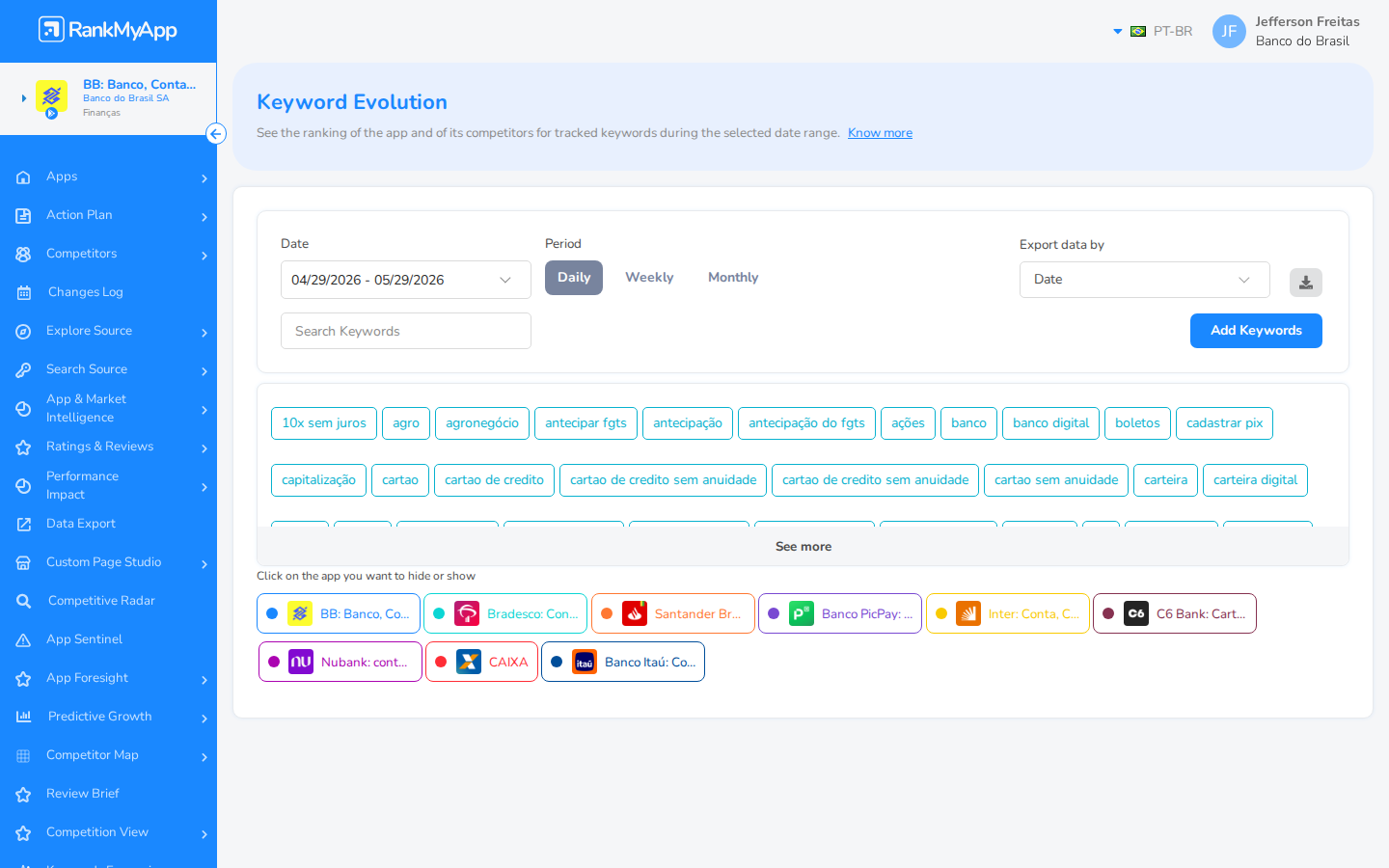
Task: Open the date range dropdown
Action: pos(406,280)
